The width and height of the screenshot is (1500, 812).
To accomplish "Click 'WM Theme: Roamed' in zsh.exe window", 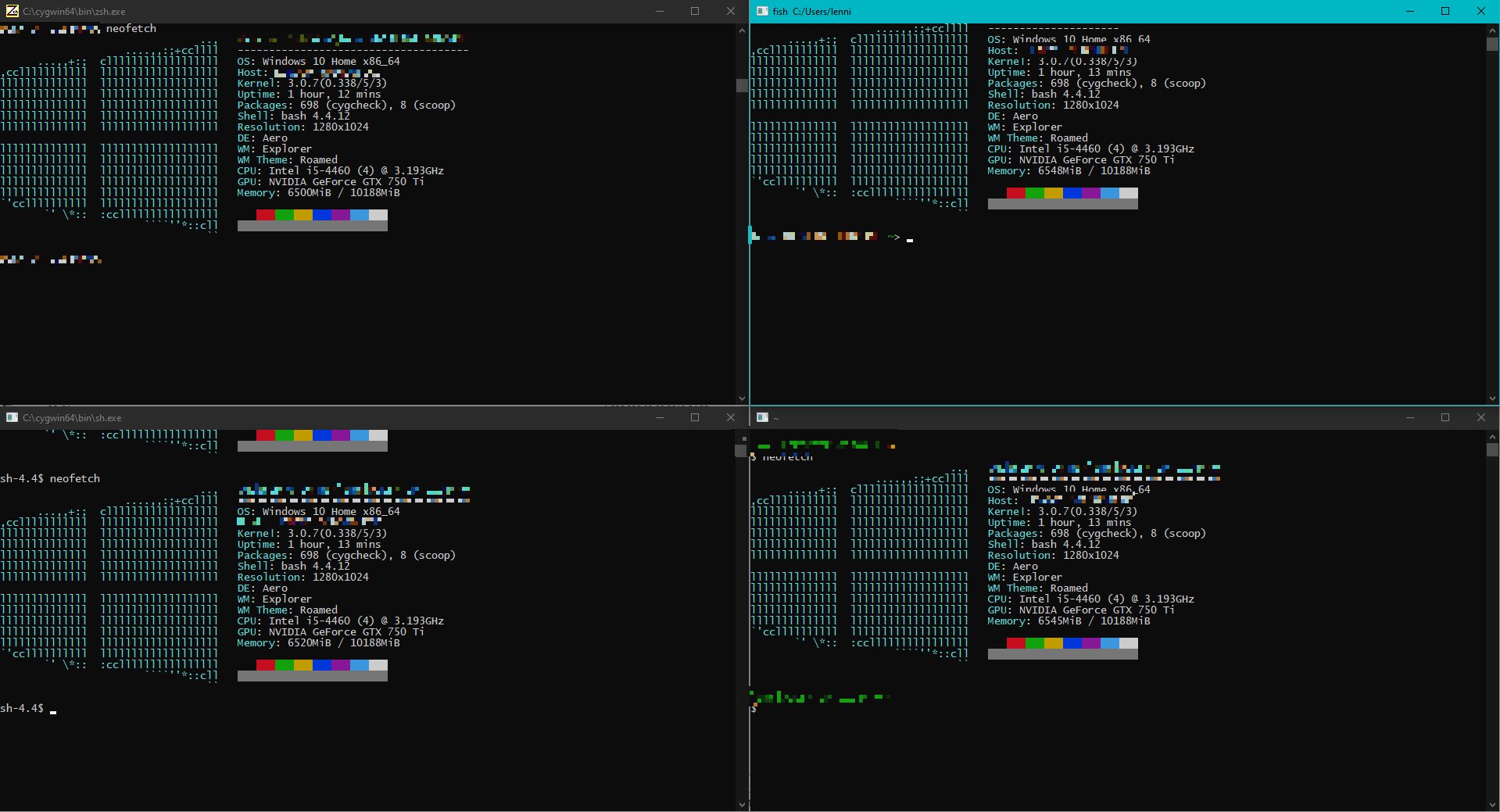I will [287, 159].
